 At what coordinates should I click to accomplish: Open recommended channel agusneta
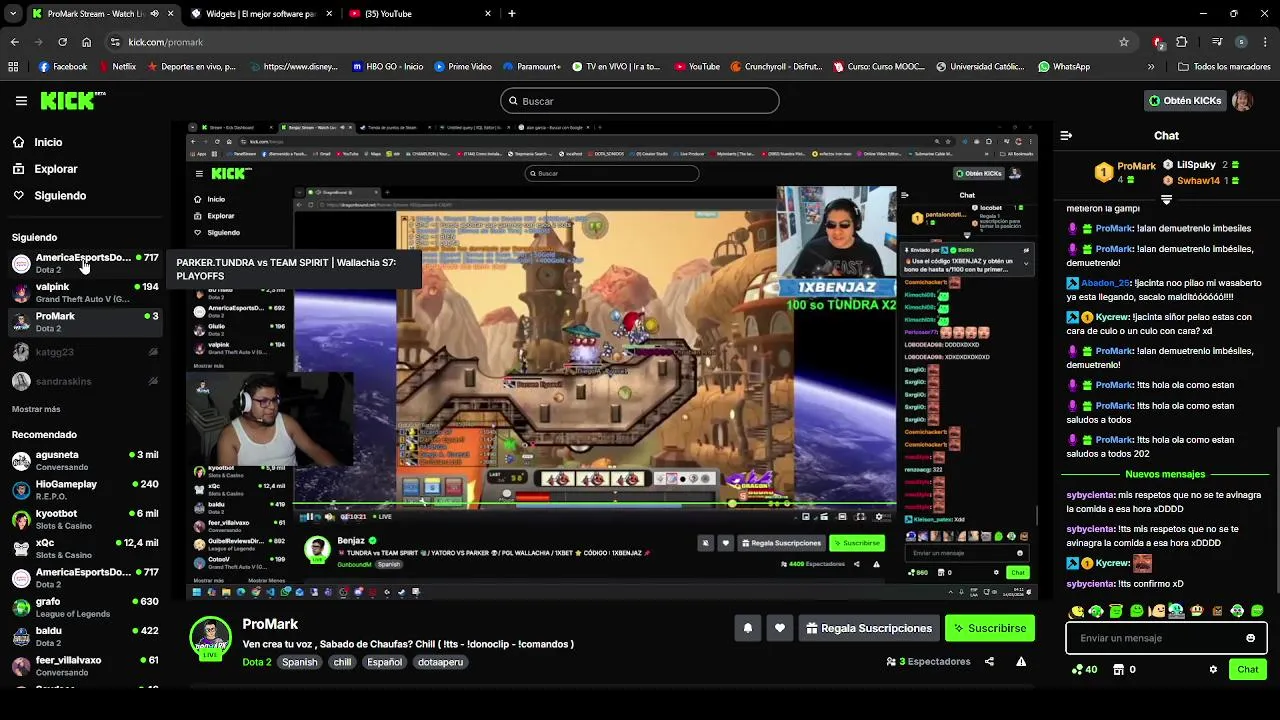[85, 460]
